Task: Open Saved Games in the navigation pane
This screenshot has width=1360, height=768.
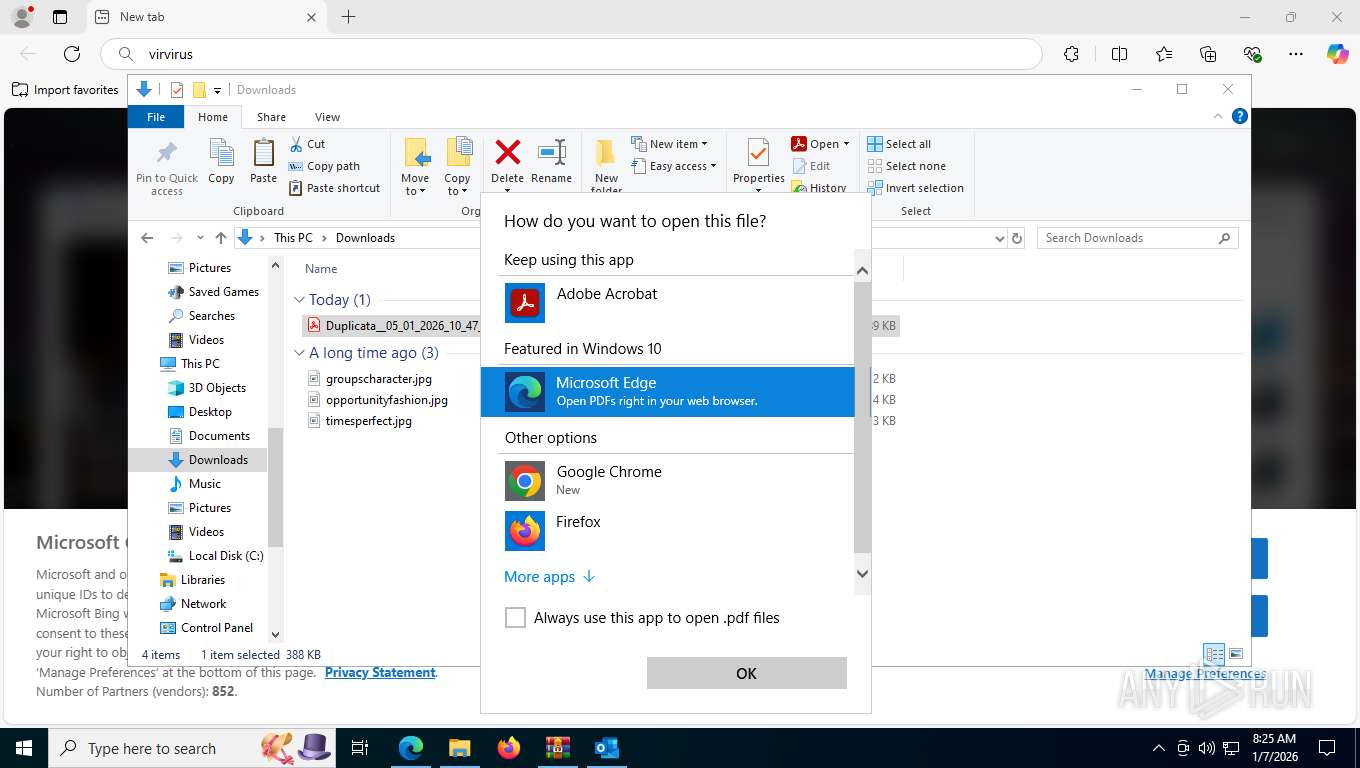Action: click(x=214, y=292)
